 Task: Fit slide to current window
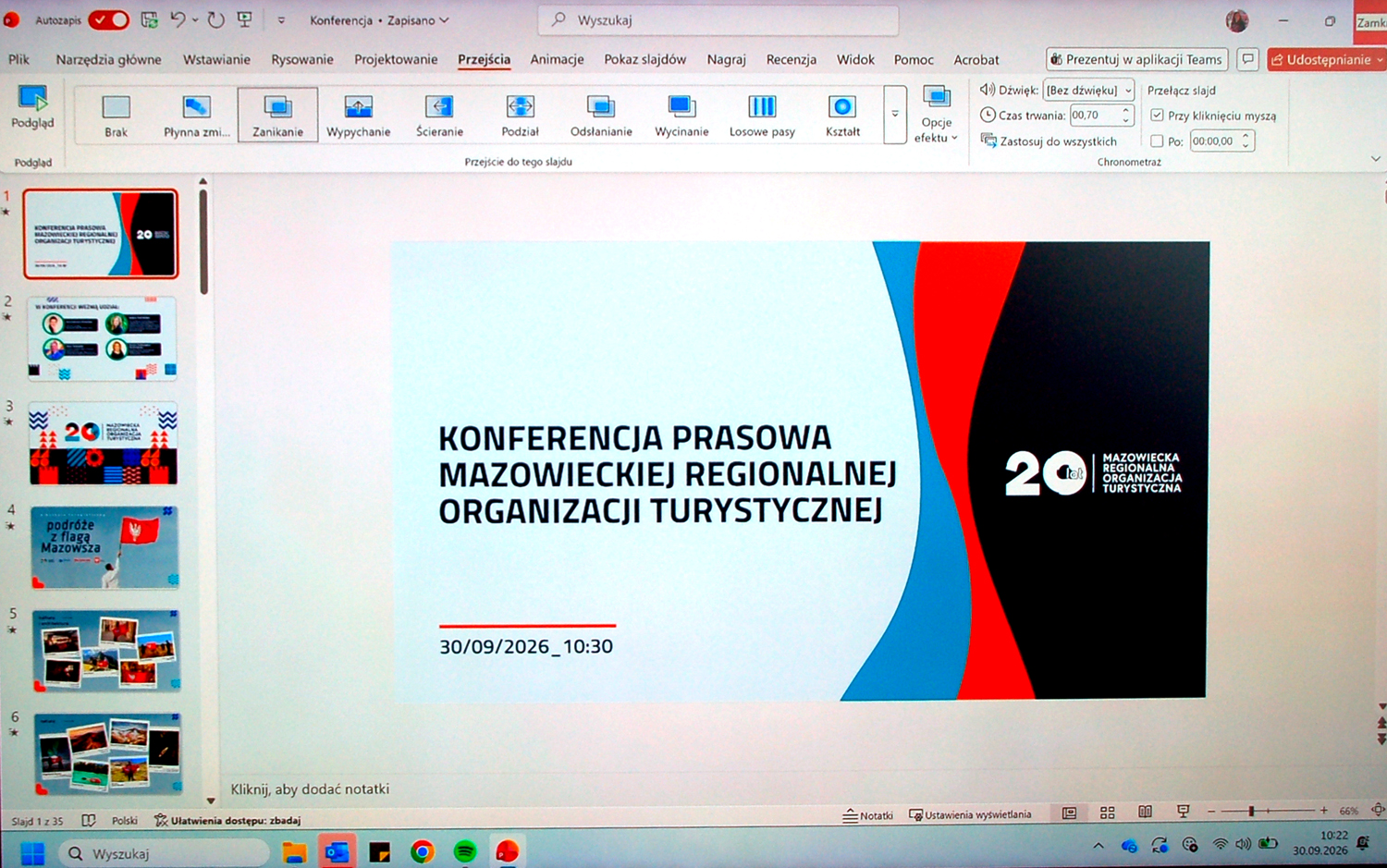click(x=1378, y=810)
